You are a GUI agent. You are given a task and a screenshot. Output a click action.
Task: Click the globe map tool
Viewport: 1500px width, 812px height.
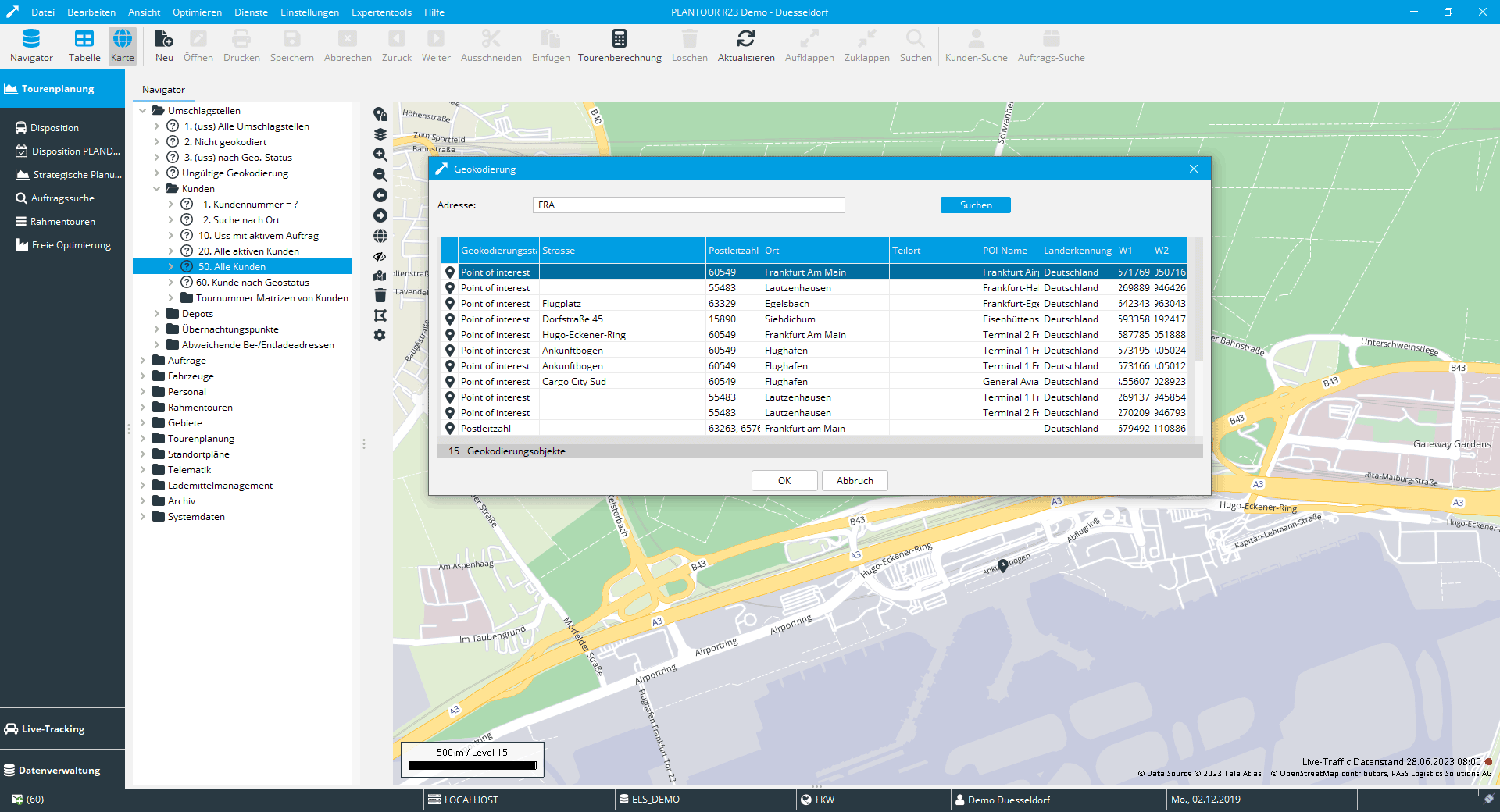pos(380,236)
